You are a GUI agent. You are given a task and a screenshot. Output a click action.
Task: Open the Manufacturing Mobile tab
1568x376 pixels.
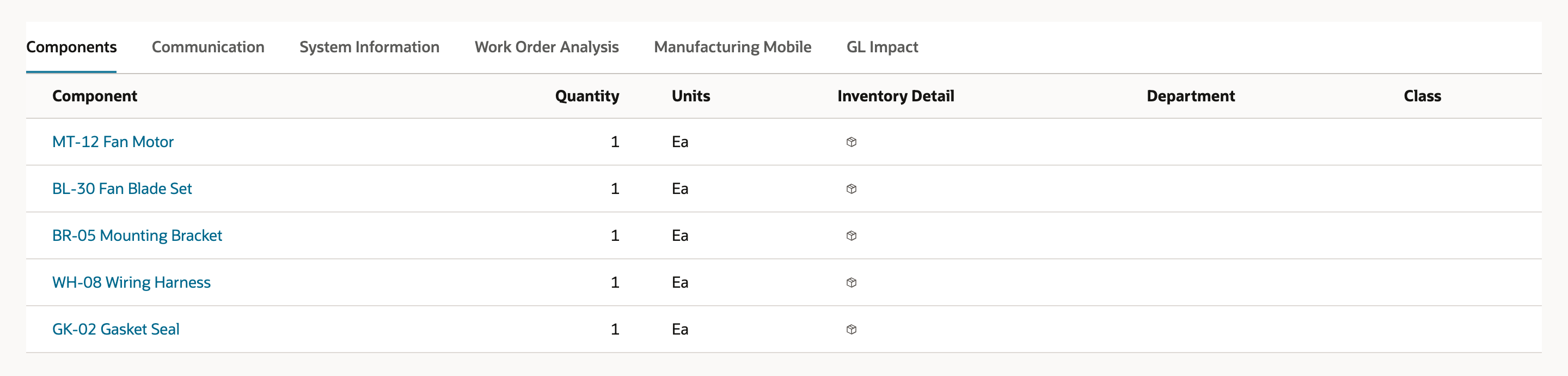coord(732,47)
